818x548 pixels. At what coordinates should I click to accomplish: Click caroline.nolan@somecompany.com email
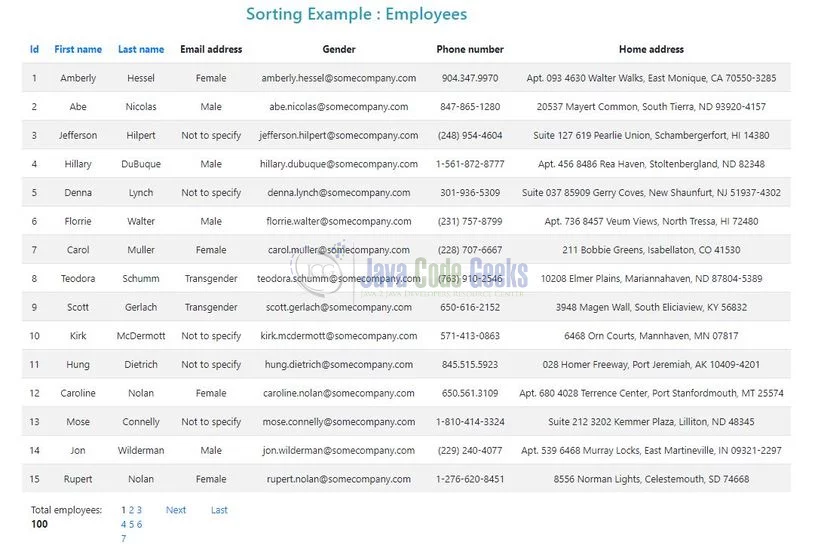pyautogui.click(x=339, y=394)
